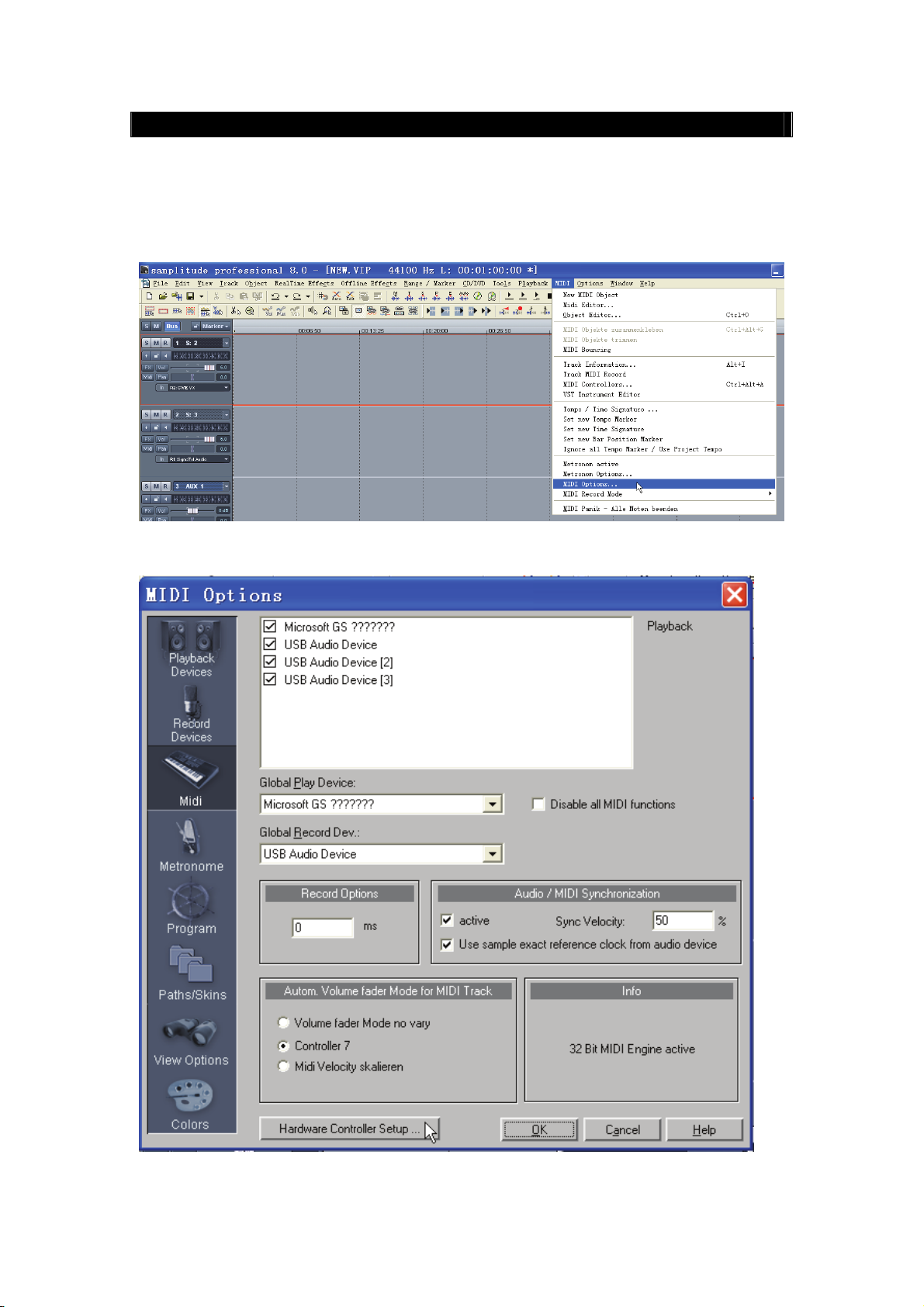The height and width of the screenshot is (1307, 924).
Task: Uncheck Microsoft GS playback device
Action: [270, 626]
